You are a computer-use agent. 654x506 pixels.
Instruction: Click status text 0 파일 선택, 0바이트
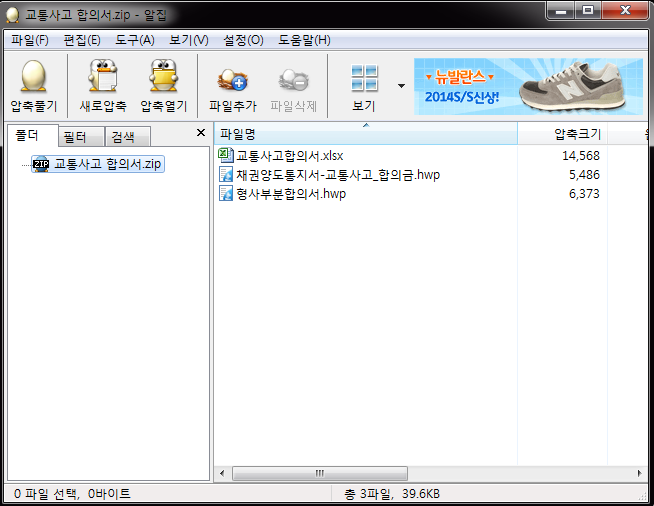pos(72,494)
